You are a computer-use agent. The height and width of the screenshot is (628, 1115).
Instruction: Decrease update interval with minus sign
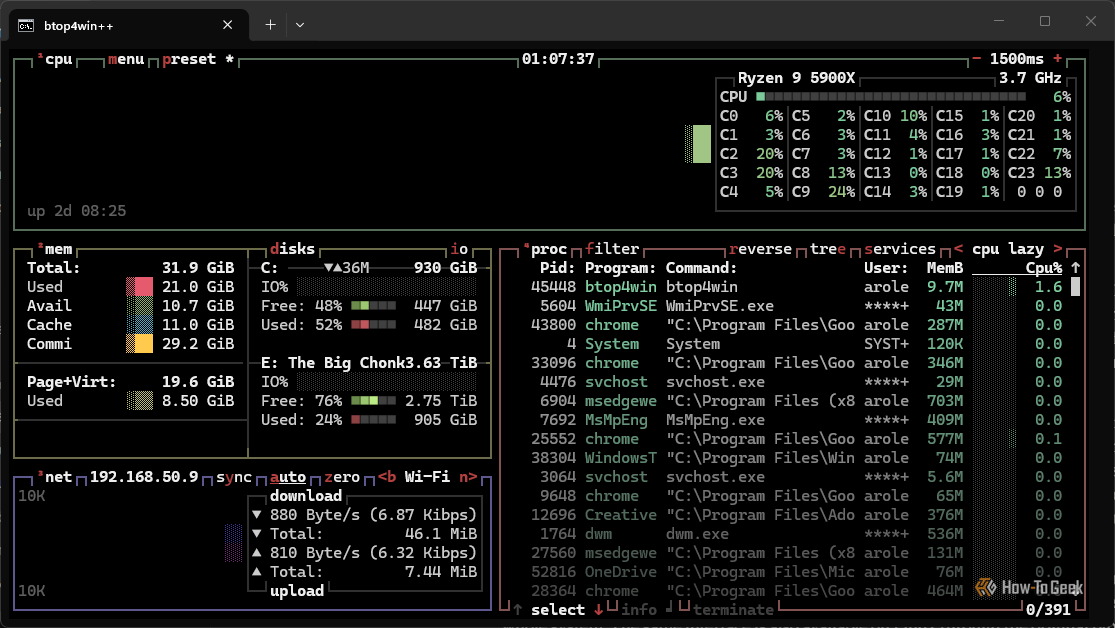pyautogui.click(x=976, y=58)
